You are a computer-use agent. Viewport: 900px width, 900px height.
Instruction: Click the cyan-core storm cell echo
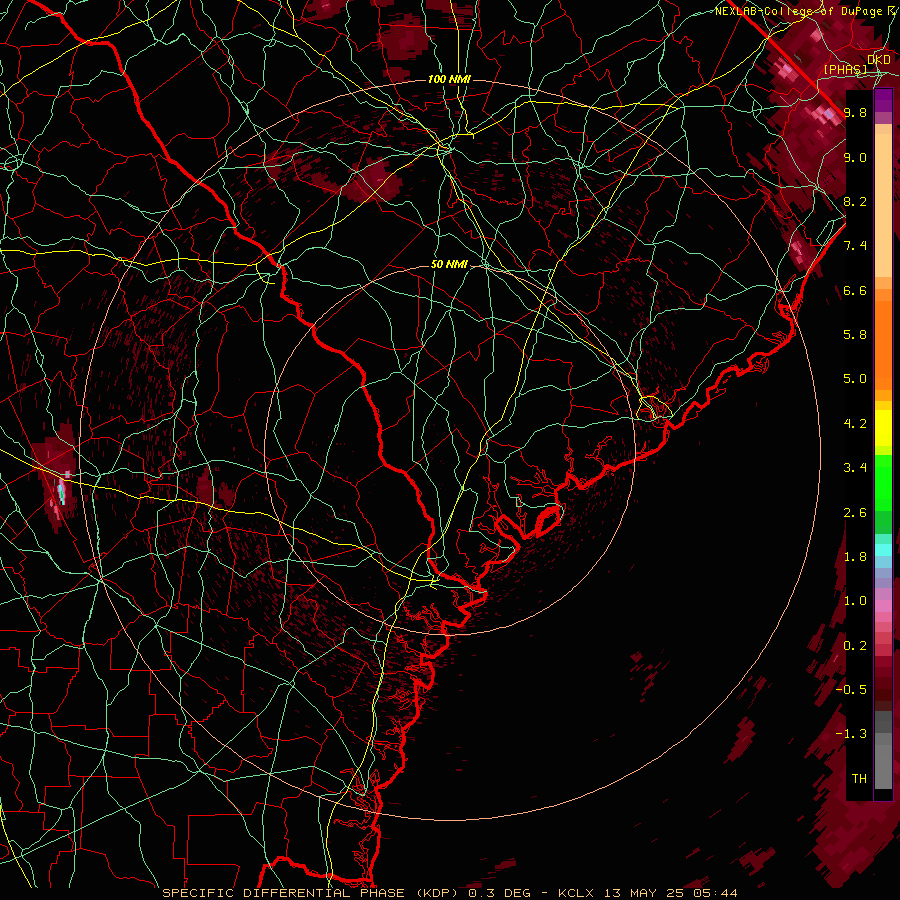pos(62,493)
